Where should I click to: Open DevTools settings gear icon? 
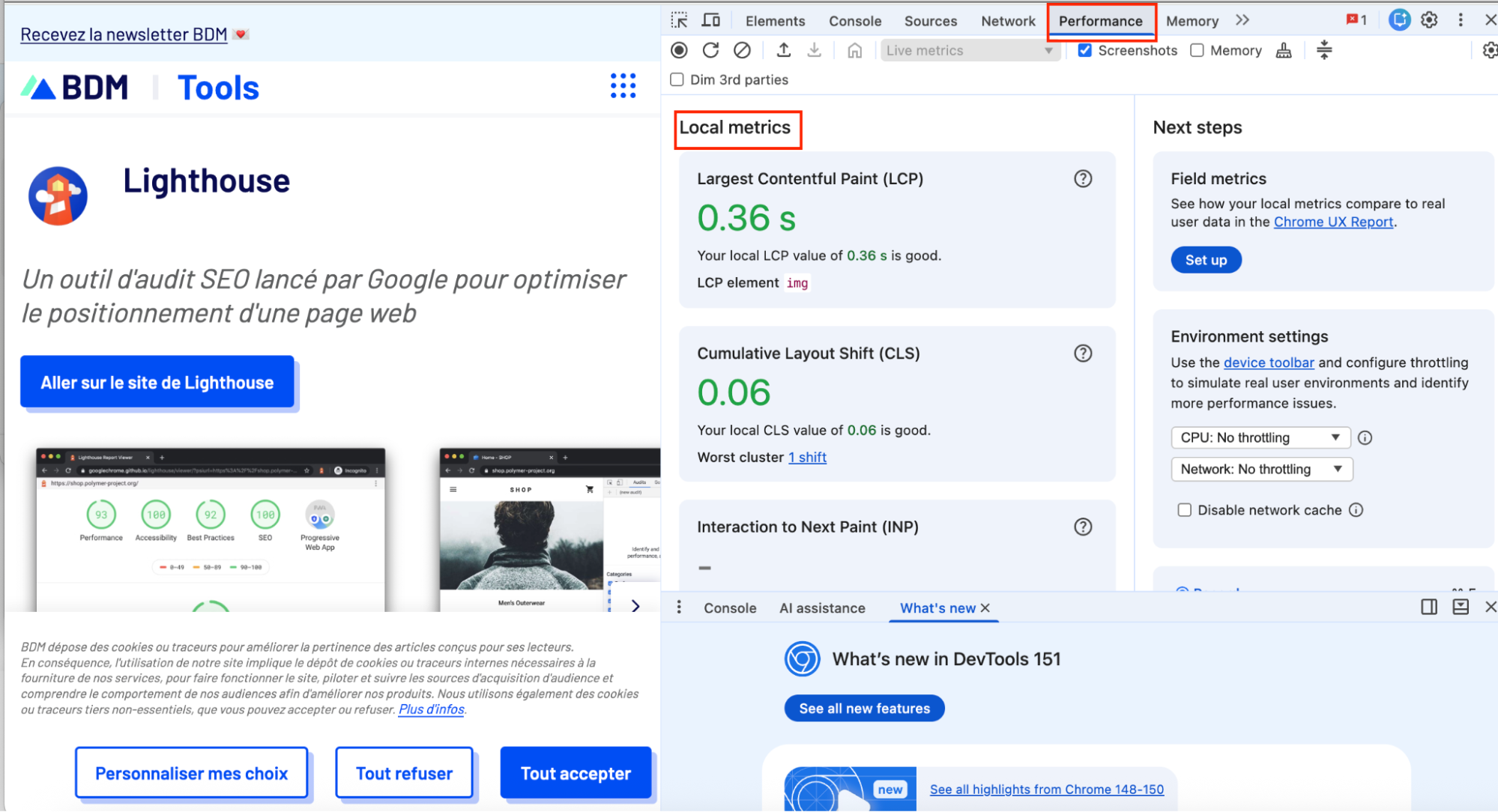1429,20
